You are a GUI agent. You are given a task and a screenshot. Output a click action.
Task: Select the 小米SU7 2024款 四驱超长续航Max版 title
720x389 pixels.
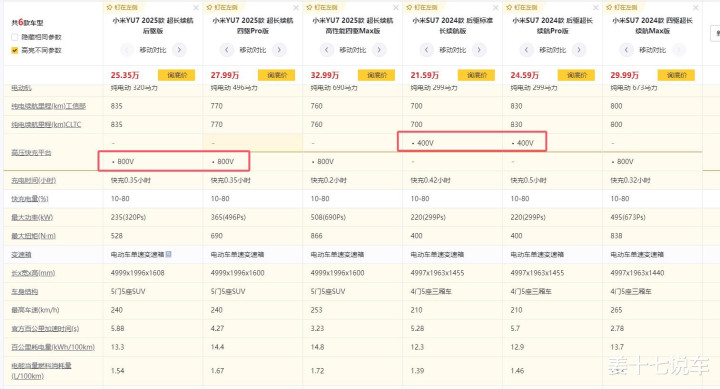point(652,26)
